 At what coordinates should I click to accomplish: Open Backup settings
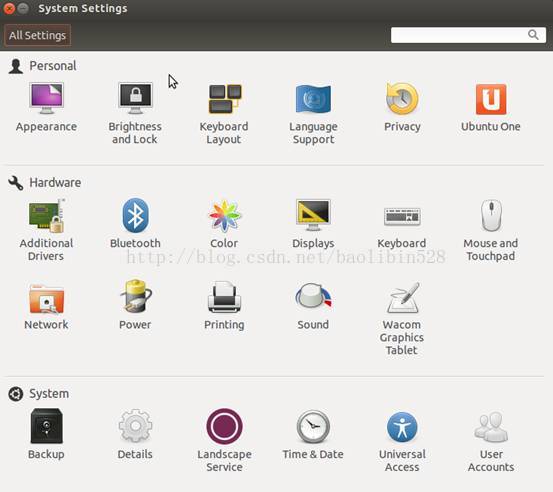tap(46, 435)
